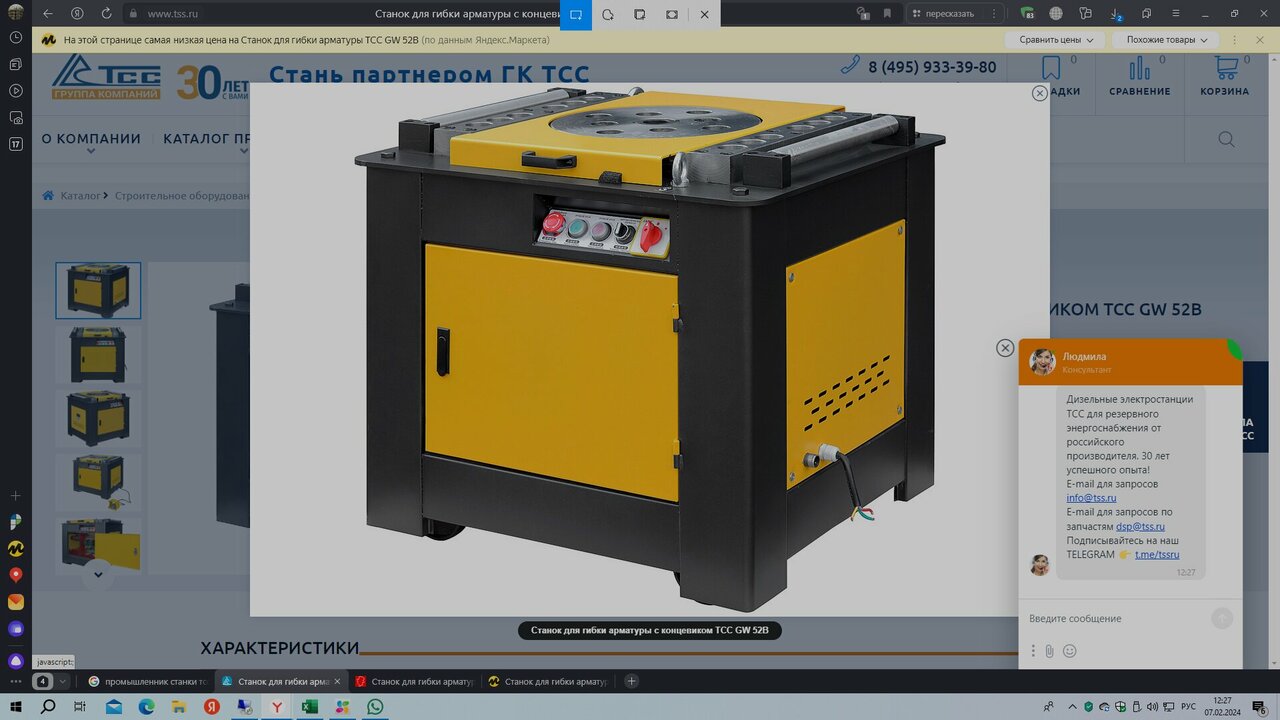Close the active TCC browser tab
This screenshot has width=1280, height=720.
(337, 681)
